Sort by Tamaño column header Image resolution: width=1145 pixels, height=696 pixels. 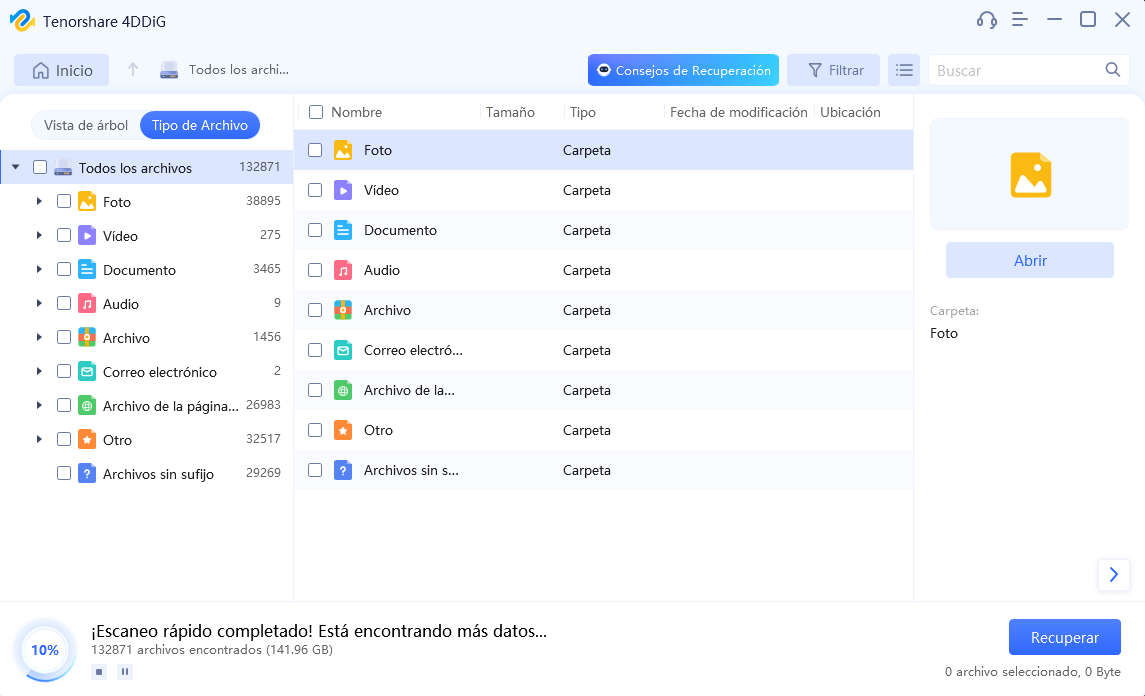pos(510,112)
